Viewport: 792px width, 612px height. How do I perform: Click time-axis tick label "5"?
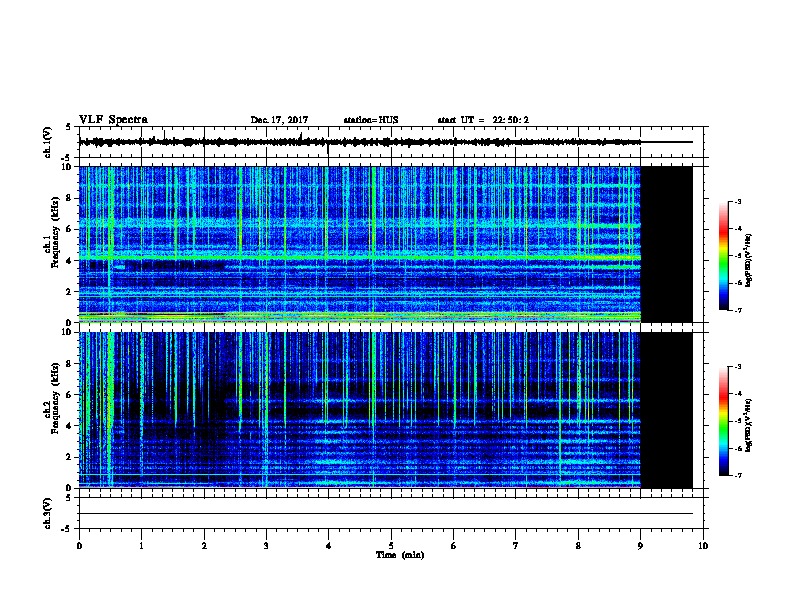pyautogui.click(x=391, y=546)
